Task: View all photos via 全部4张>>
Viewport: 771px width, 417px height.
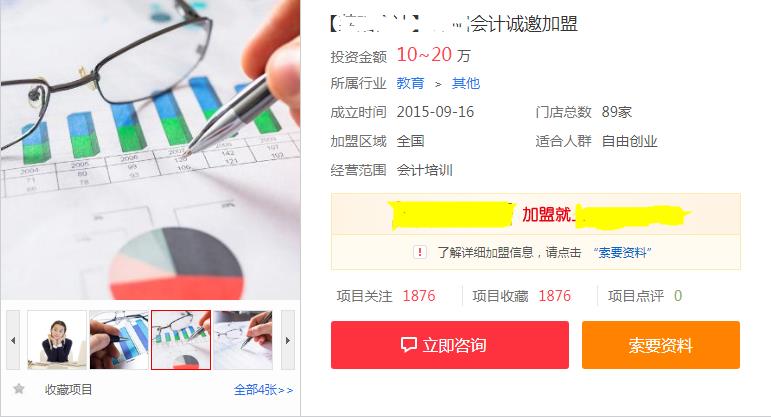Action: pyautogui.click(x=264, y=390)
